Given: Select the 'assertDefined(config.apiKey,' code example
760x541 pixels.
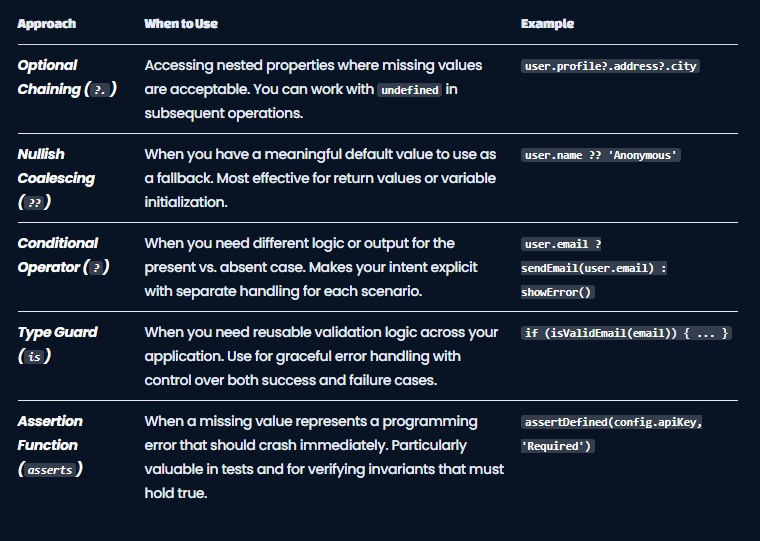Looking at the screenshot, I should pyautogui.click(x=613, y=422).
